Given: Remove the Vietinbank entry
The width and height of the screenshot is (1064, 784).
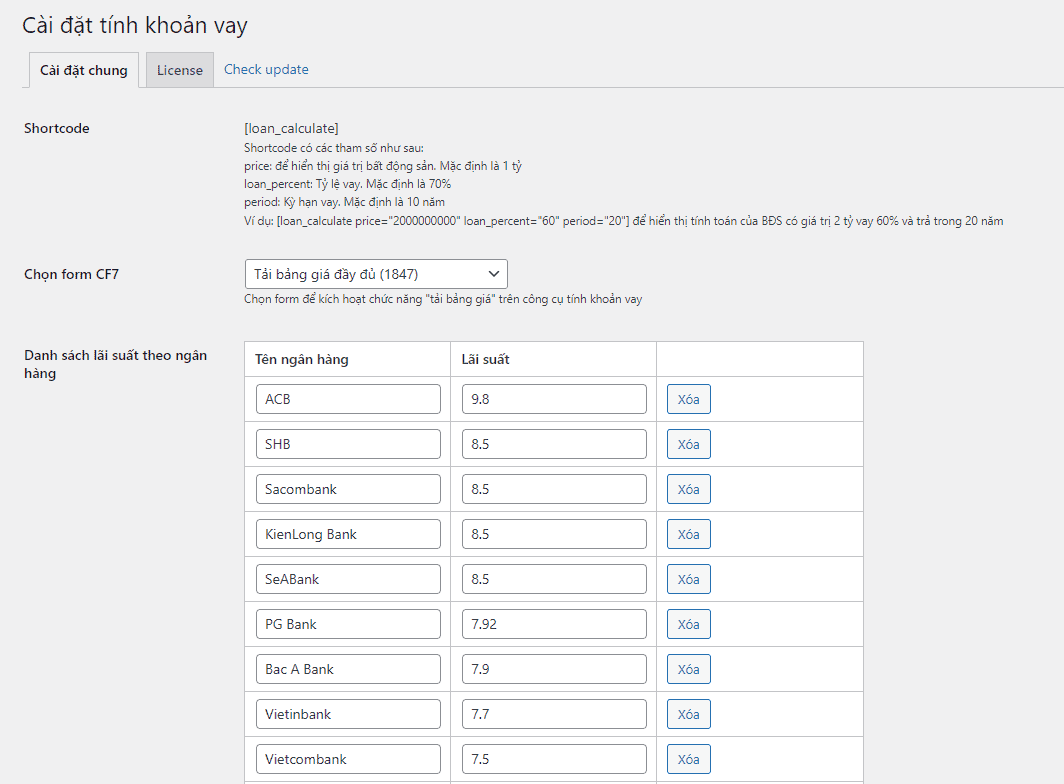Looking at the screenshot, I should point(688,714).
